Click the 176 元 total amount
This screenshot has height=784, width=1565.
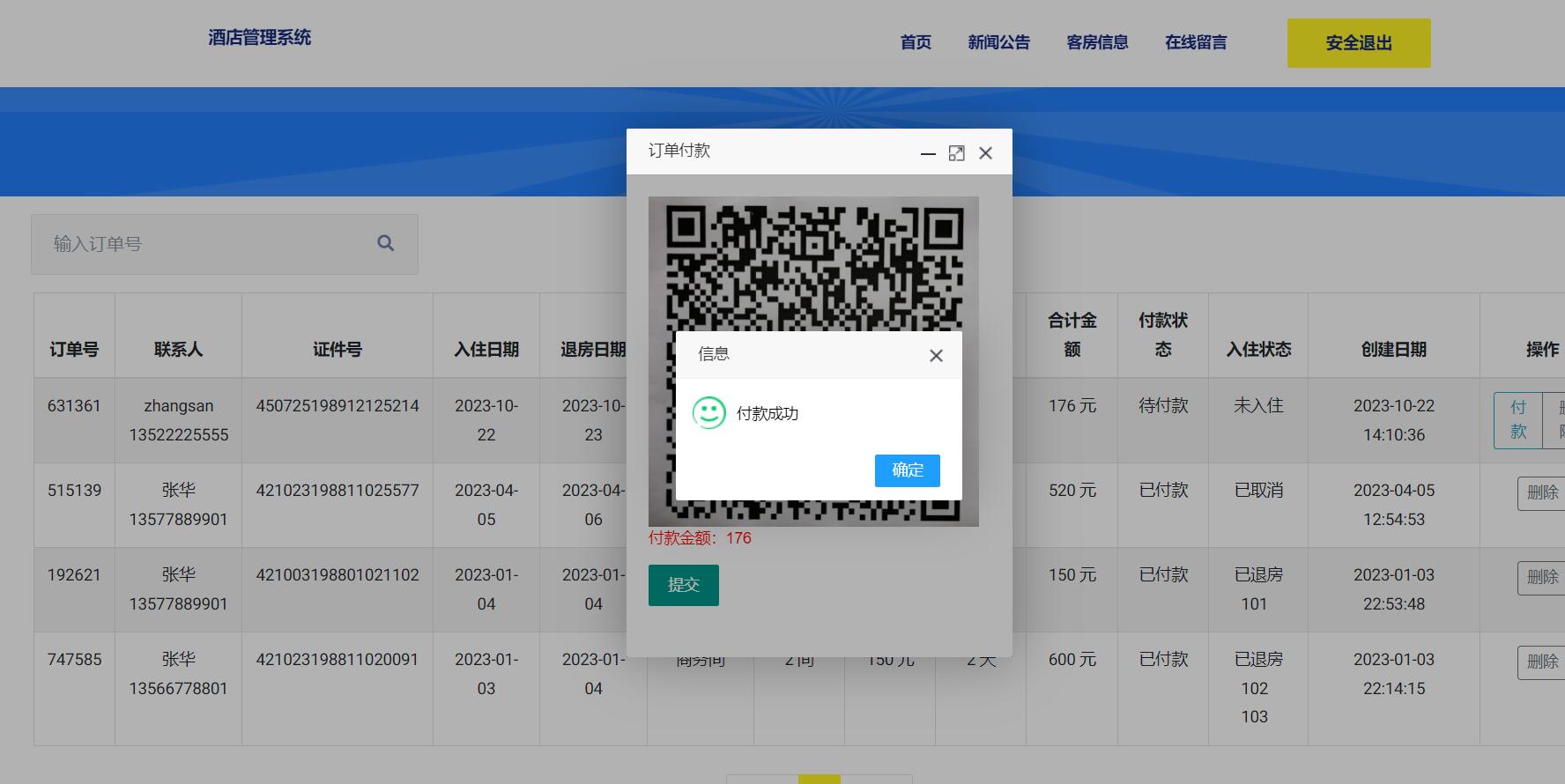(1072, 406)
